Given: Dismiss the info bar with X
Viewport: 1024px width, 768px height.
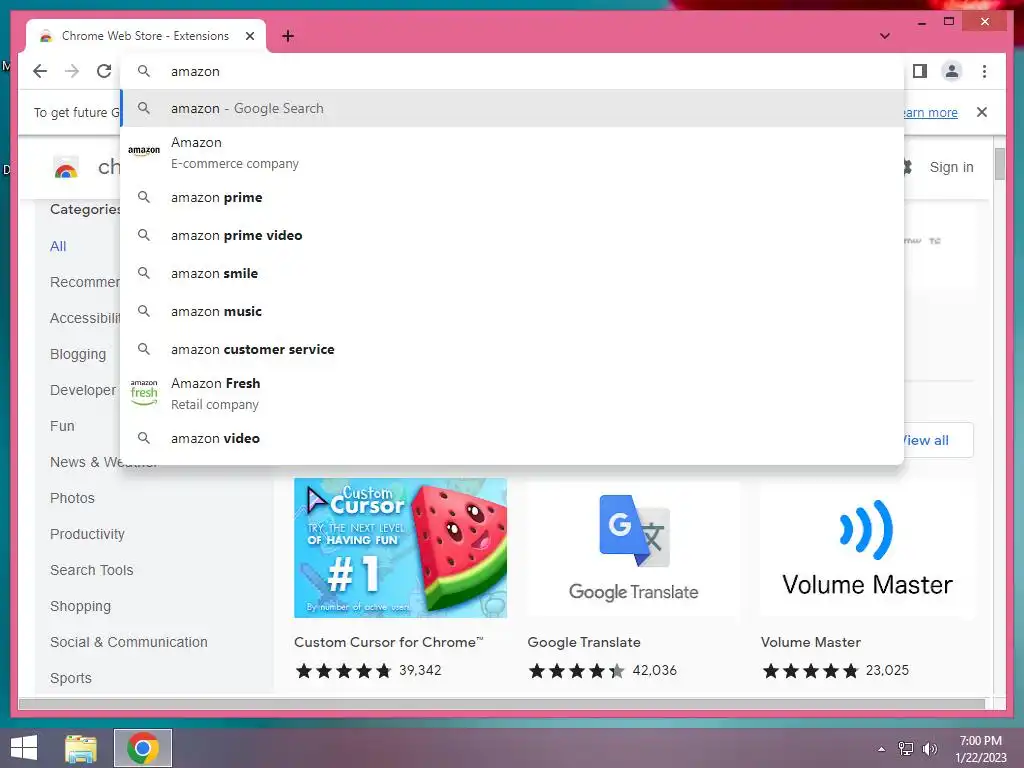Looking at the screenshot, I should click(982, 112).
